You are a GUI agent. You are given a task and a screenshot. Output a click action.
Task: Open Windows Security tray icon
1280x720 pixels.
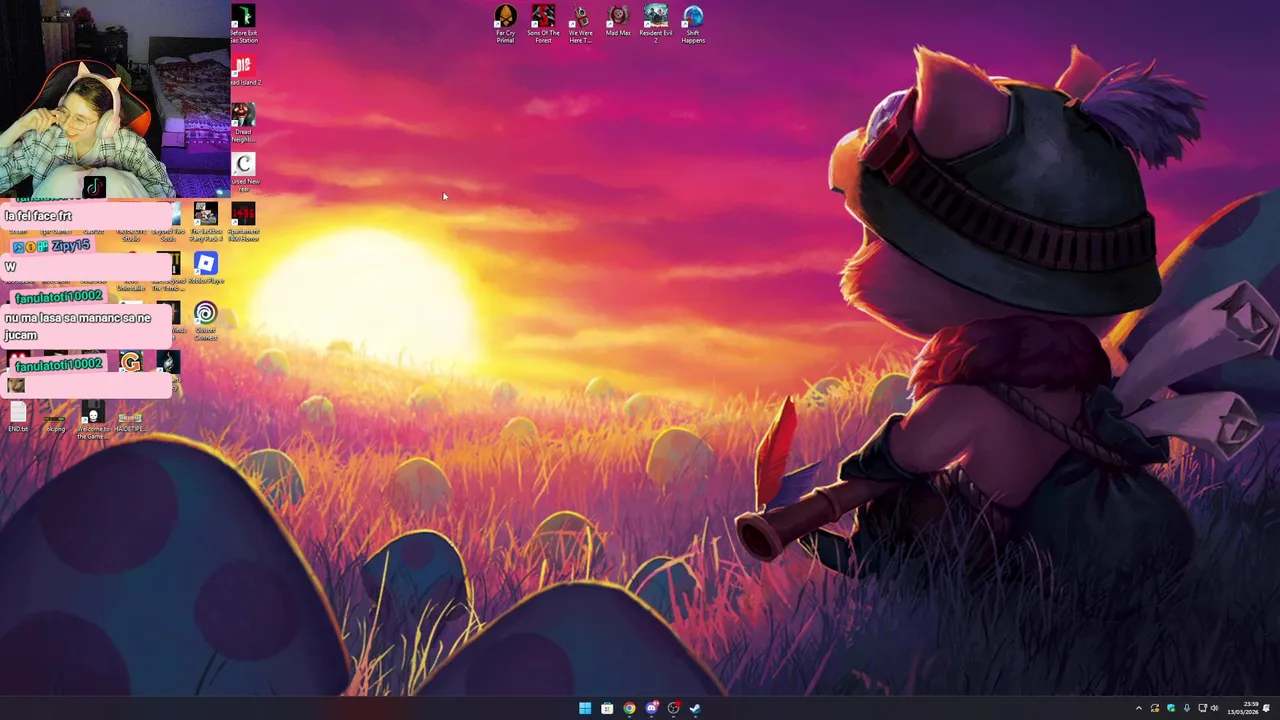[x=1171, y=708]
